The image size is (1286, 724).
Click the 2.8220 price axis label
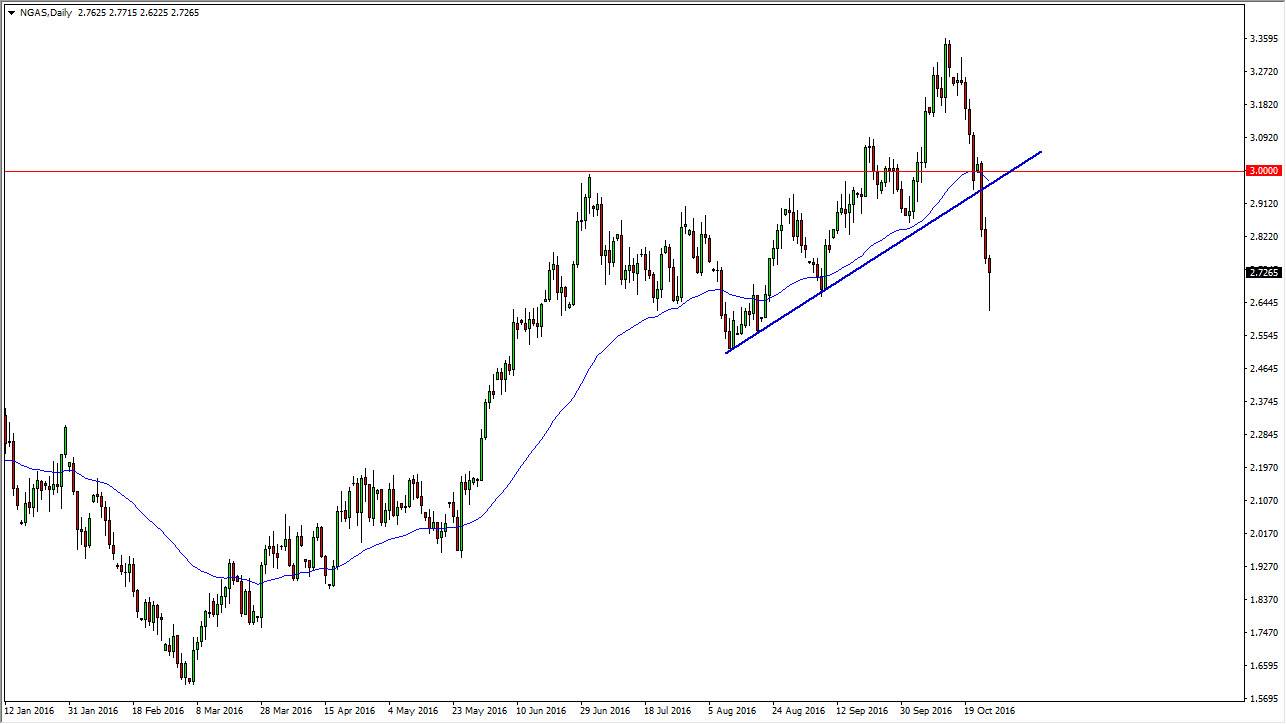pos(1265,237)
